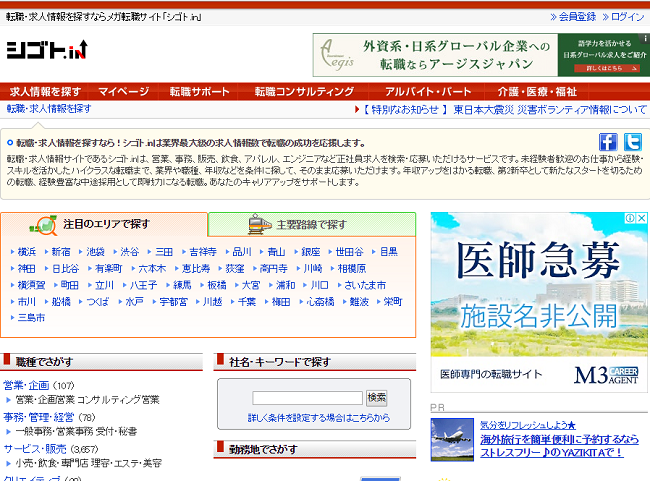The height and width of the screenshot is (481, 650).
Task: Select the 難波 area link
Action: (359, 302)
